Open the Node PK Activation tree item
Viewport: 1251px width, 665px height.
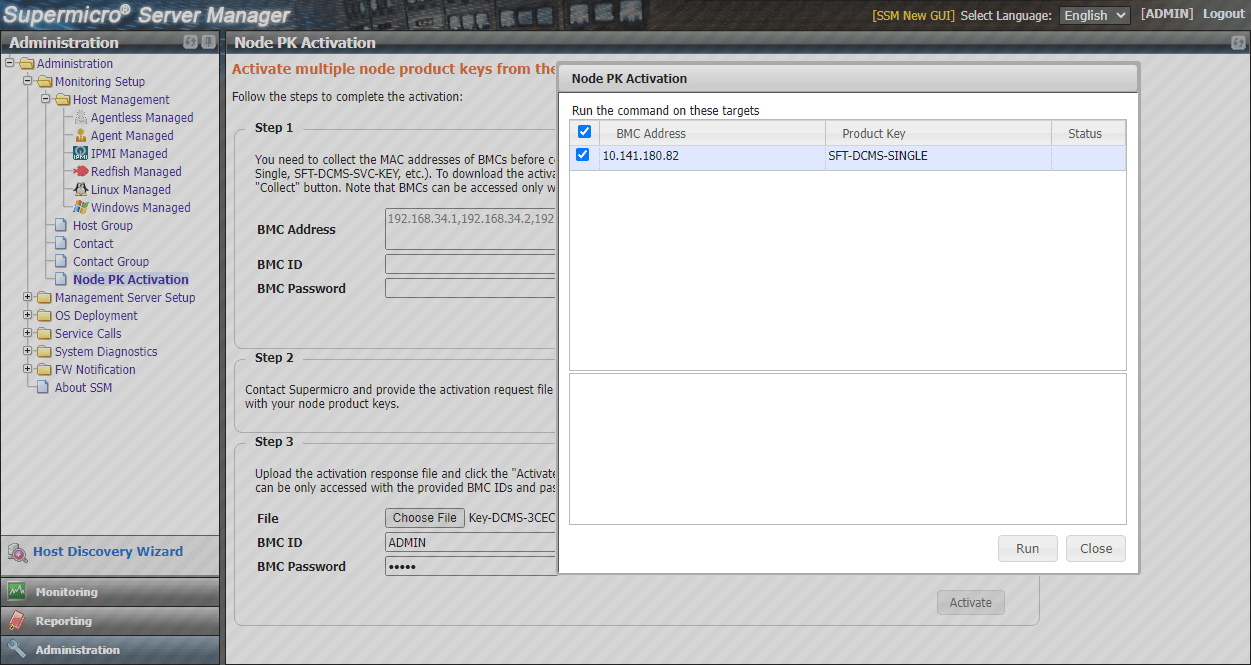(130, 279)
